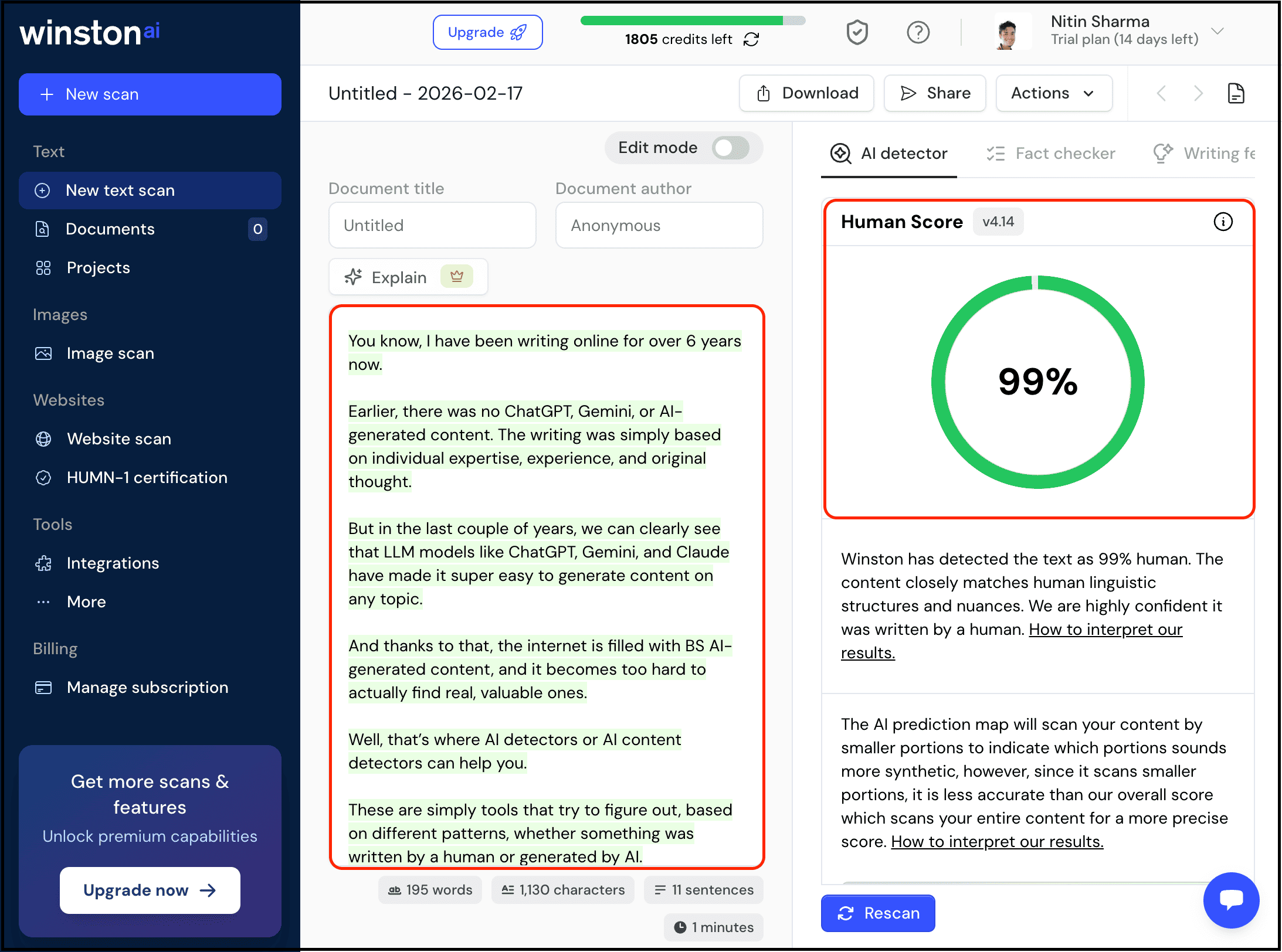The width and height of the screenshot is (1282, 952).
Task: Click the 99% Human Score gauge
Action: [x=1038, y=382]
